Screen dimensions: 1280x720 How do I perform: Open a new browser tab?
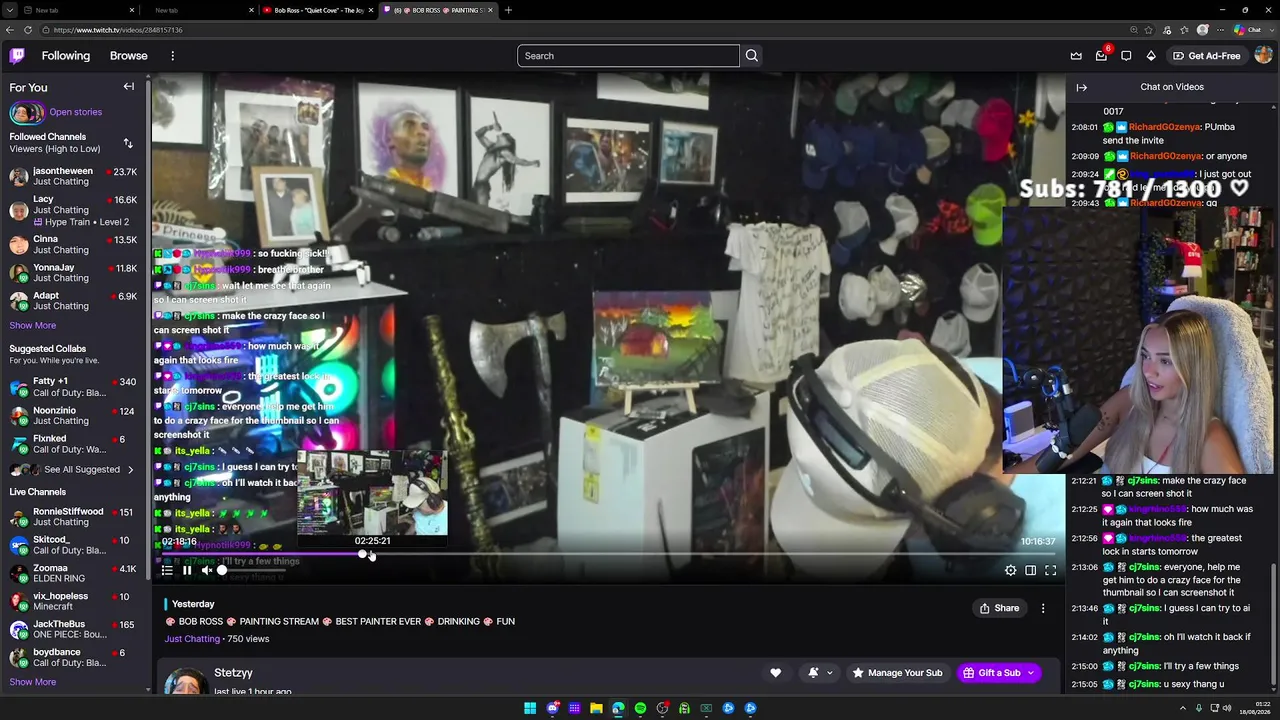508,10
